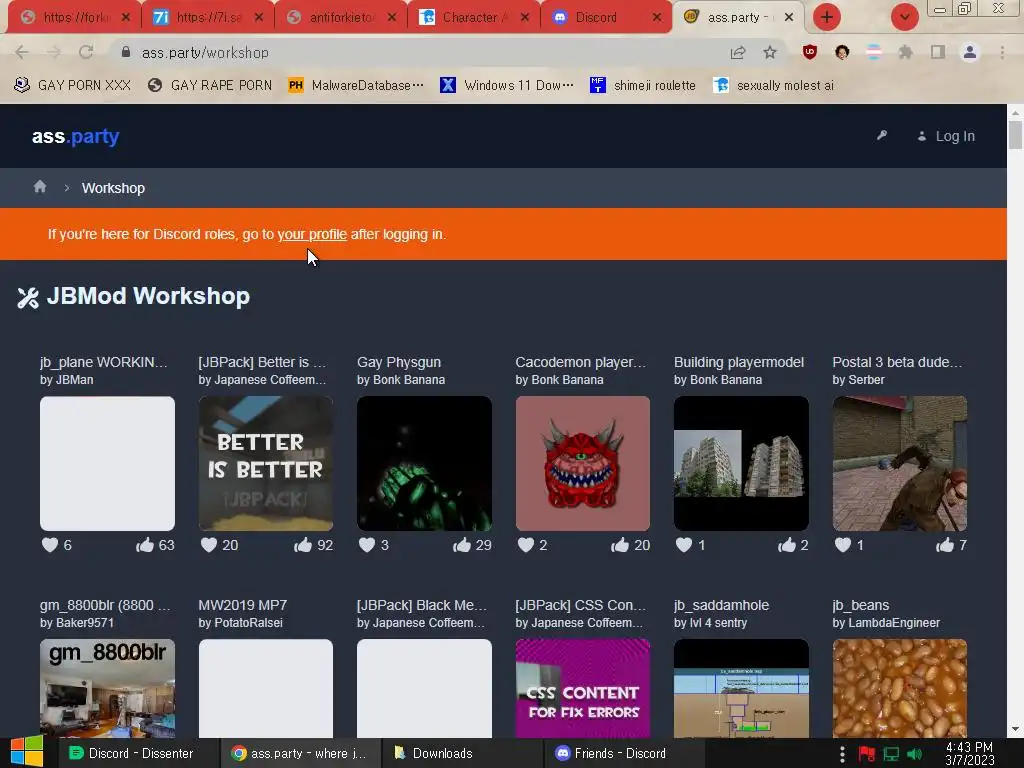Favorite the Better is Better item heart
The width and height of the screenshot is (1024, 768).
coord(208,545)
